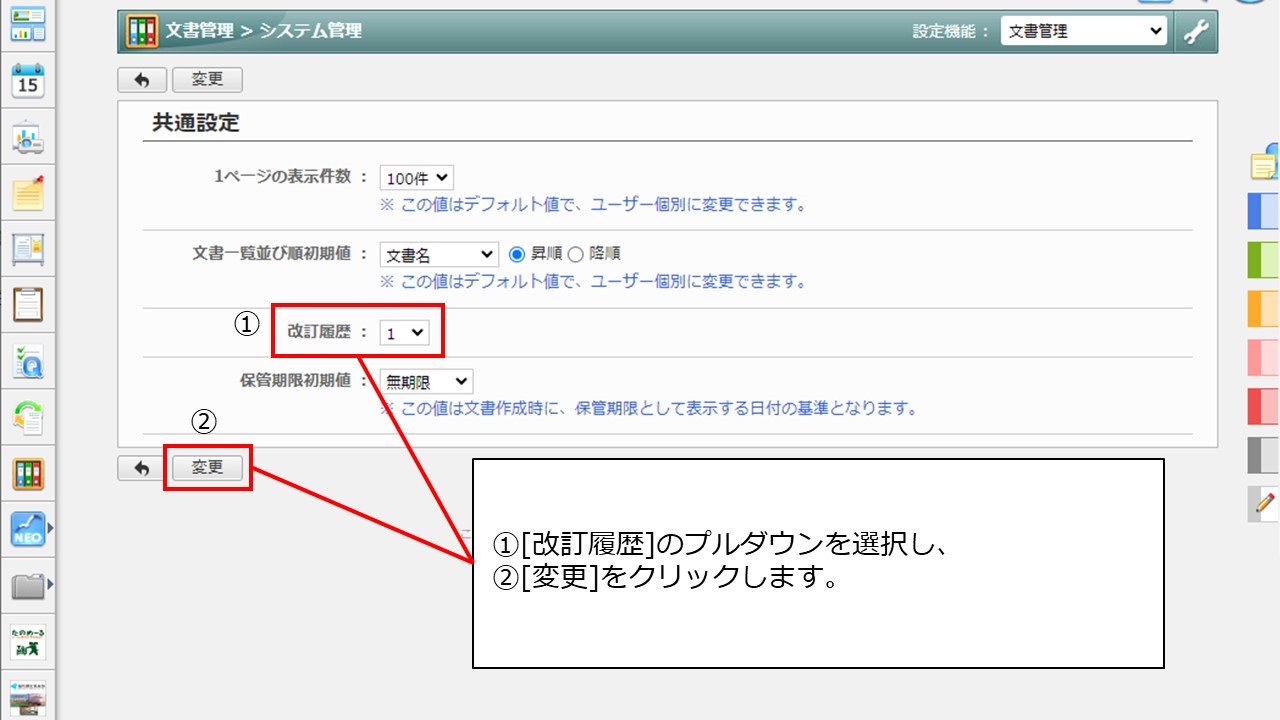Click the NEO chart icon in sidebar

pyautogui.click(x=28, y=529)
